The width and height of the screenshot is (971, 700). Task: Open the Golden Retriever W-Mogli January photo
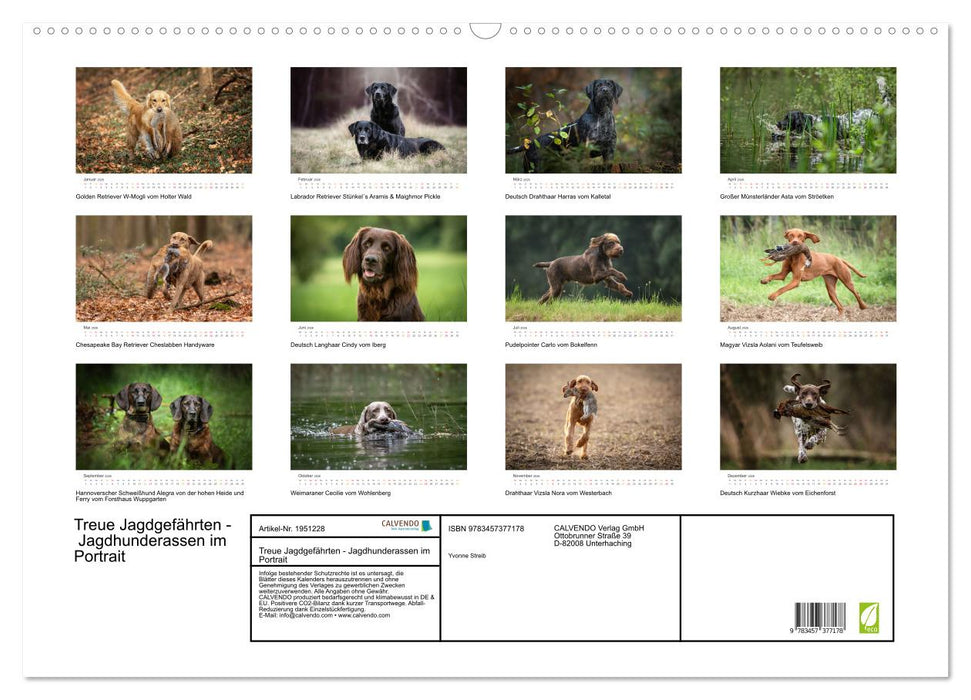(x=166, y=120)
